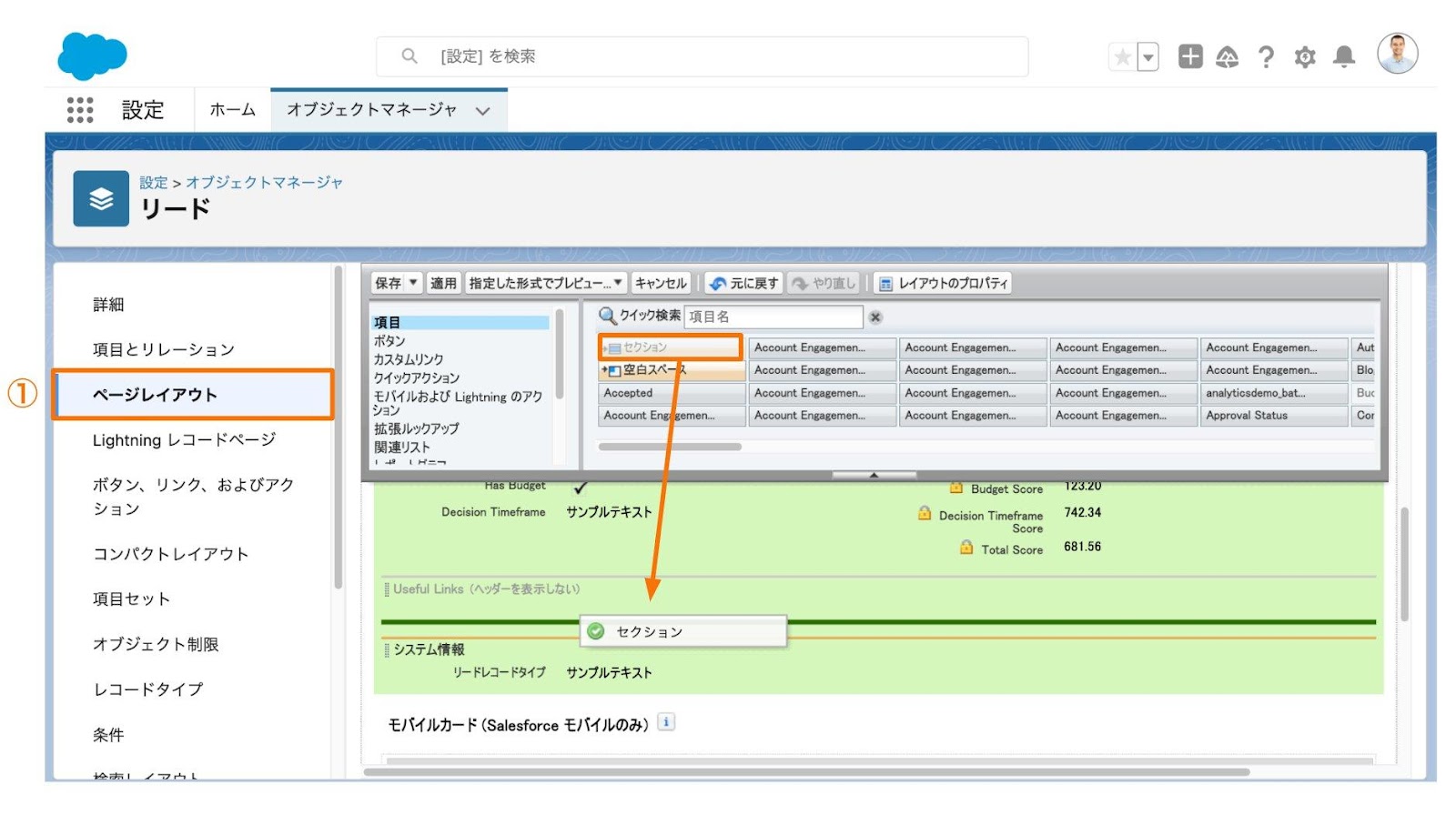The image size is (1456, 815).
Task: Open 項目セット in the sidebar
Action: click(131, 599)
